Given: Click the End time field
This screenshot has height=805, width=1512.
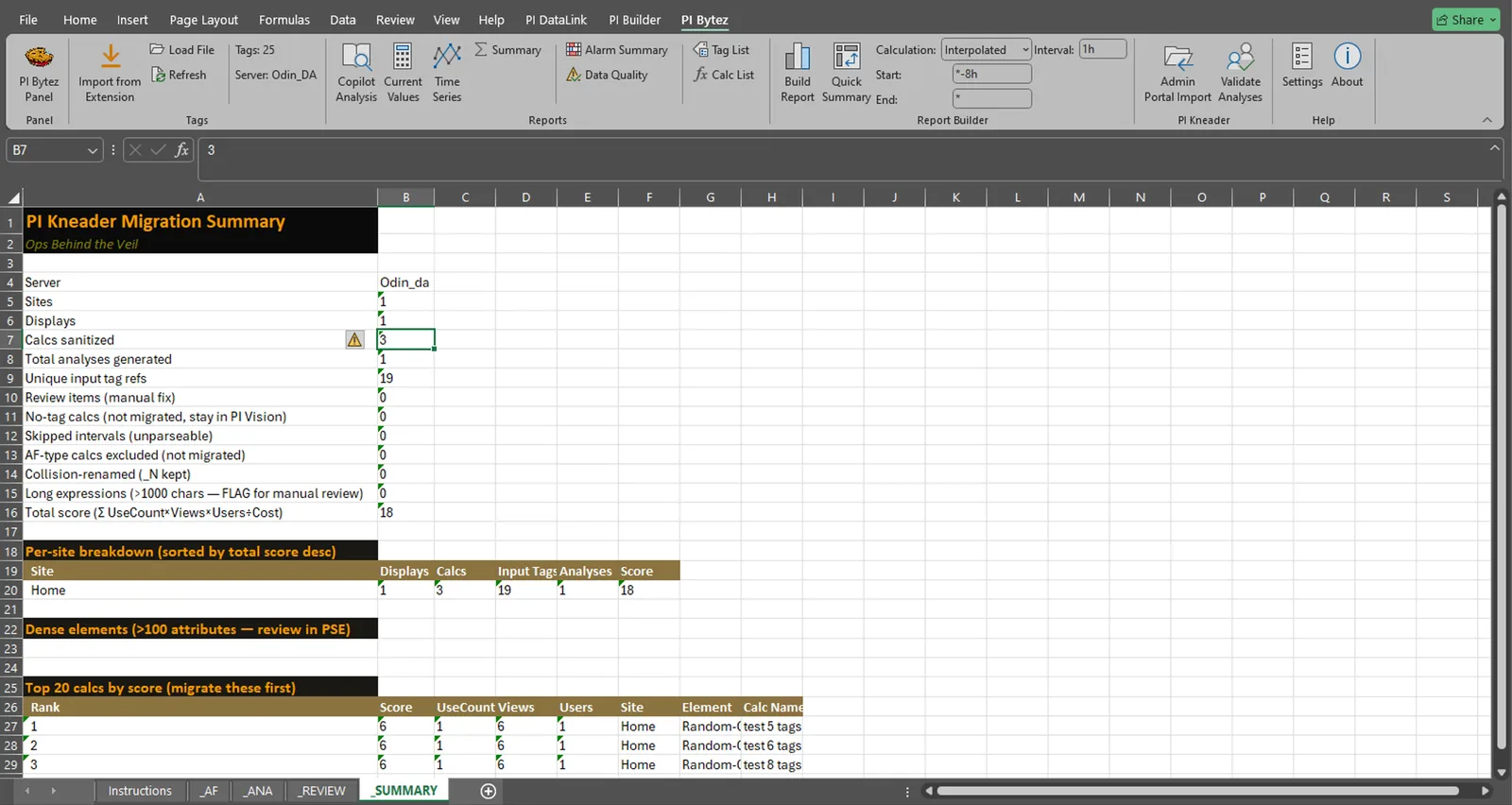Looking at the screenshot, I should (x=992, y=98).
